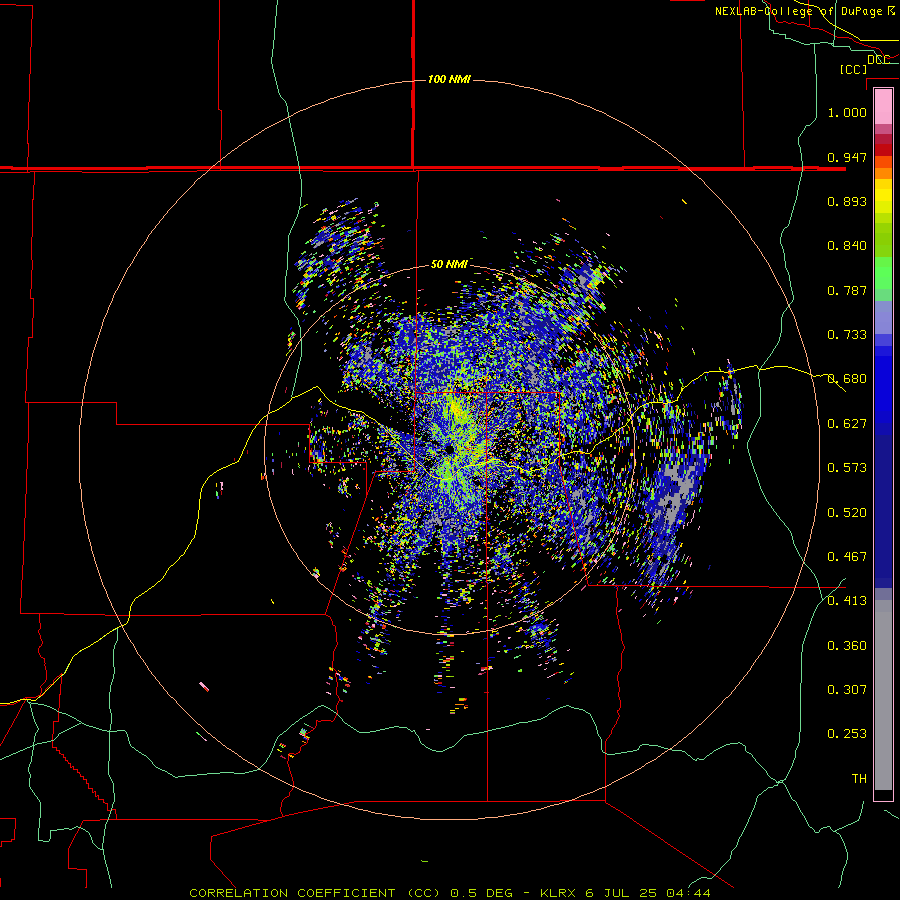Click the 0.253 scale label

(x=847, y=734)
